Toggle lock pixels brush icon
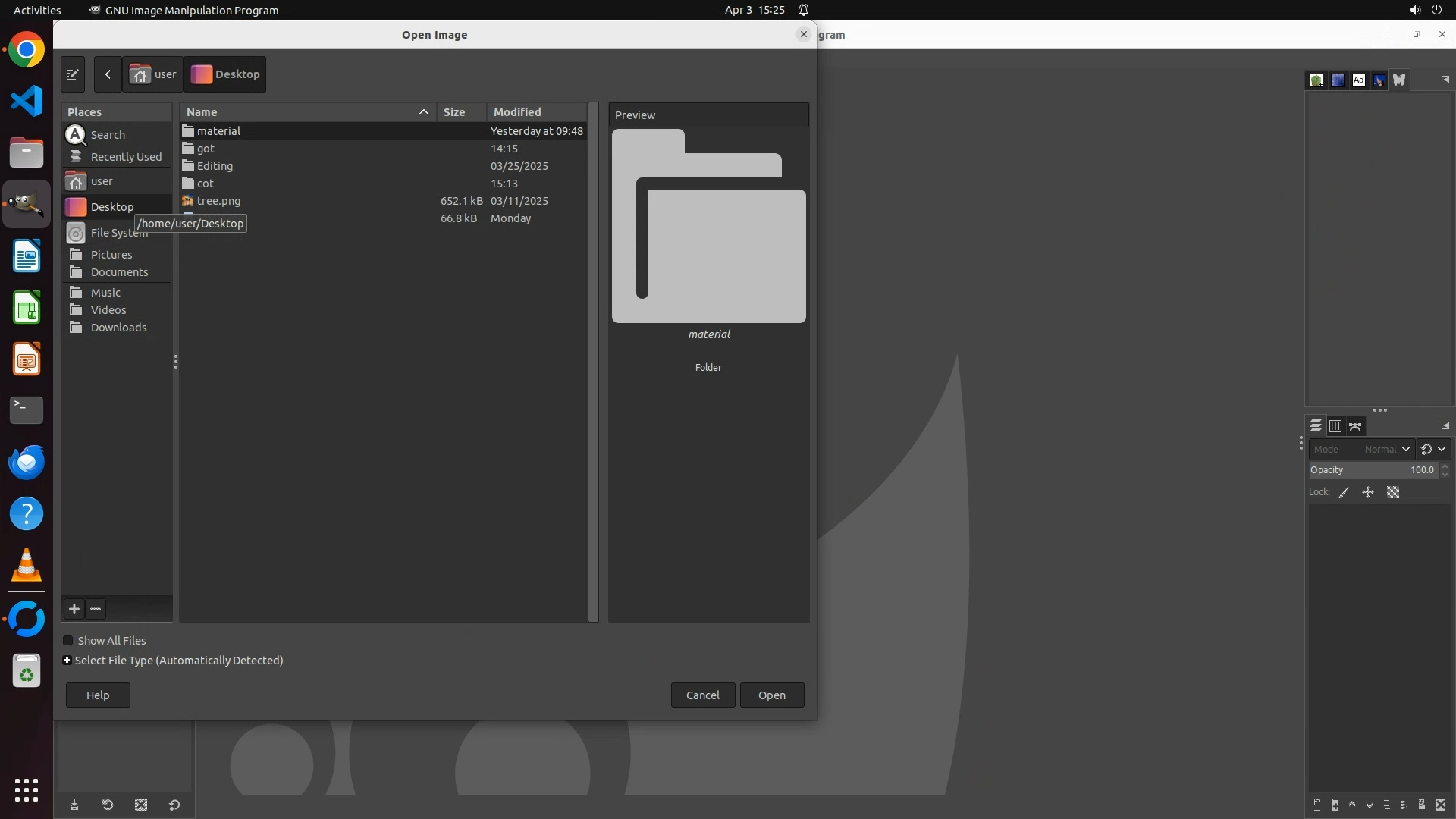This screenshot has width=1456, height=819. pyautogui.click(x=1344, y=493)
